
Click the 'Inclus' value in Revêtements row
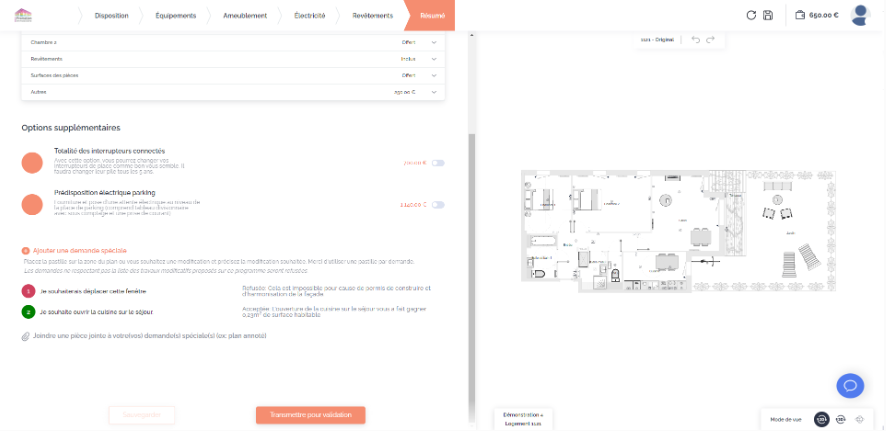pyautogui.click(x=408, y=59)
